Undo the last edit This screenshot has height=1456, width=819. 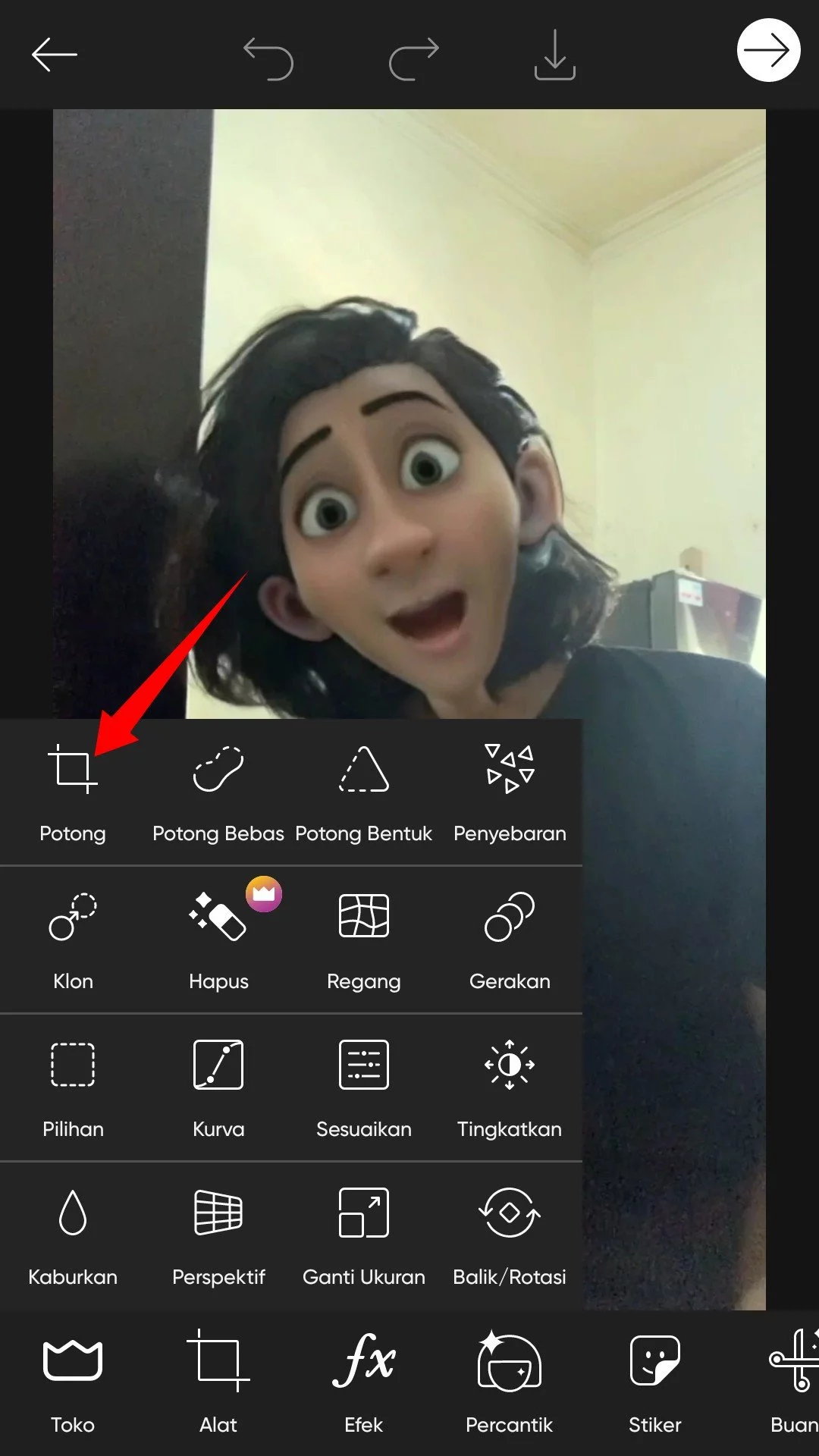coord(268,59)
